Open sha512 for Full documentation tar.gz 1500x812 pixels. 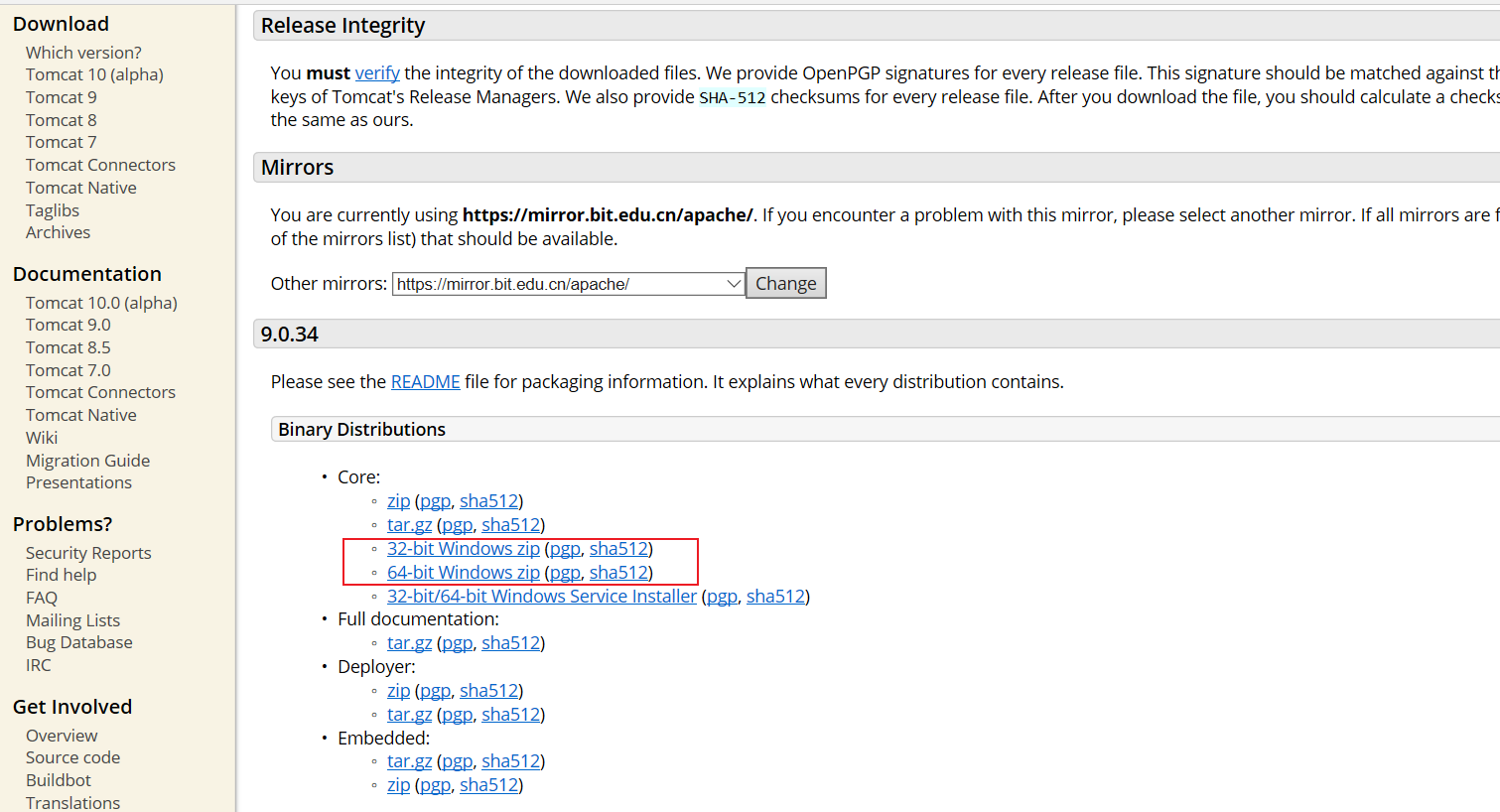pos(510,643)
